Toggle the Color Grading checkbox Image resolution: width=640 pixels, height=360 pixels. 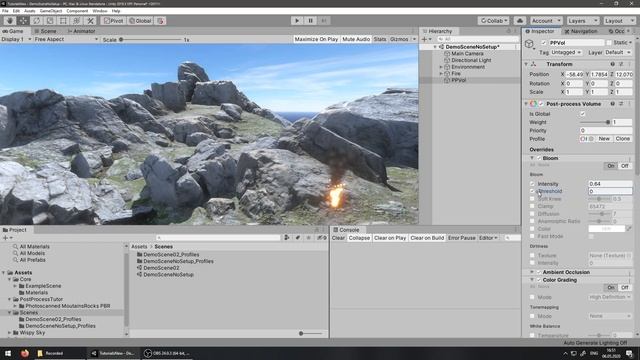pyautogui.click(x=539, y=280)
